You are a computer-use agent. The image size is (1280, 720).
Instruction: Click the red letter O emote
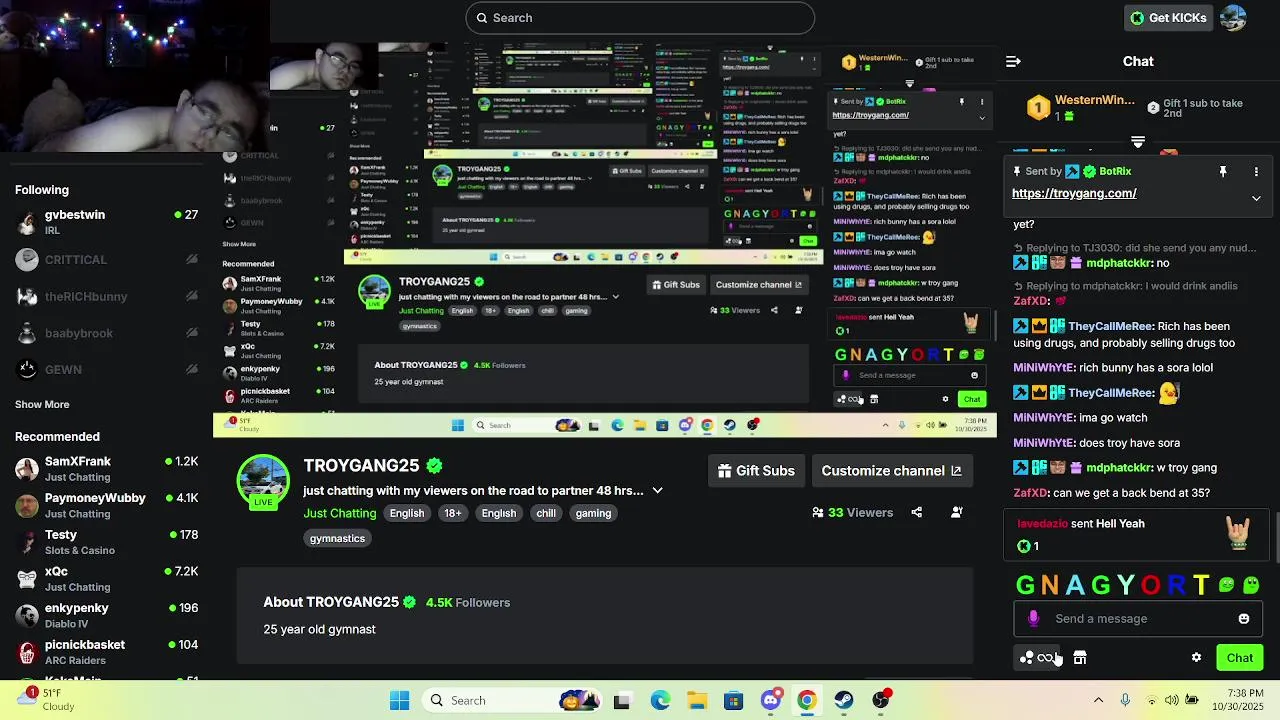click(1150, 586)
